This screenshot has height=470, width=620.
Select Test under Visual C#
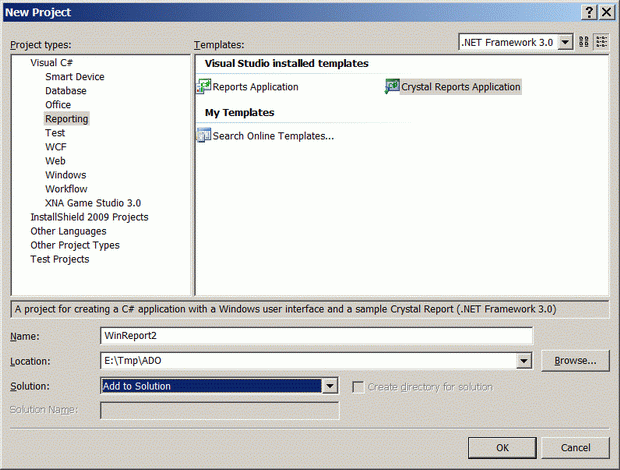pos(55,133)
